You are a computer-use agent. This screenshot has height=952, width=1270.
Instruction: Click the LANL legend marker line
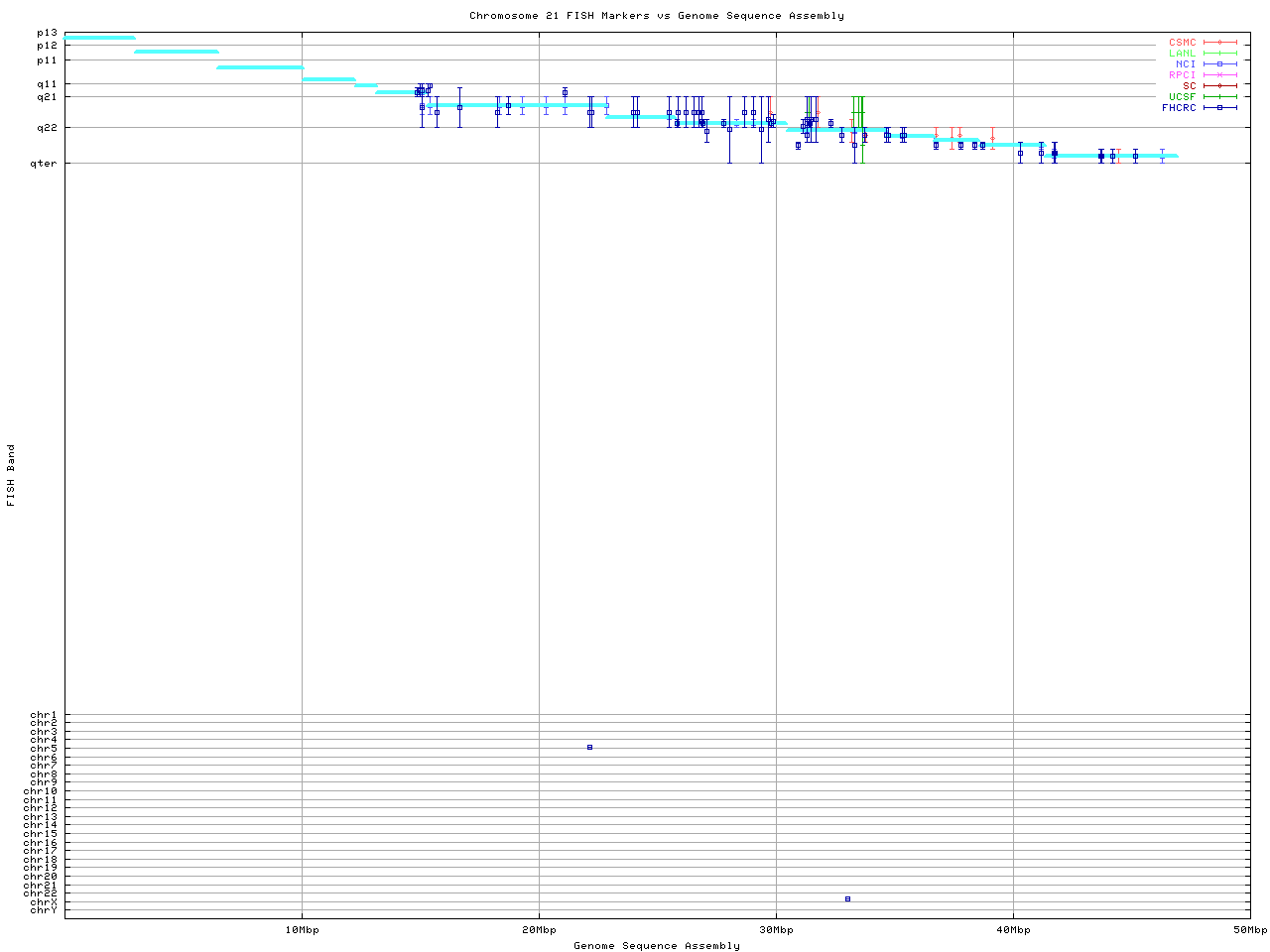point(1219,54)
